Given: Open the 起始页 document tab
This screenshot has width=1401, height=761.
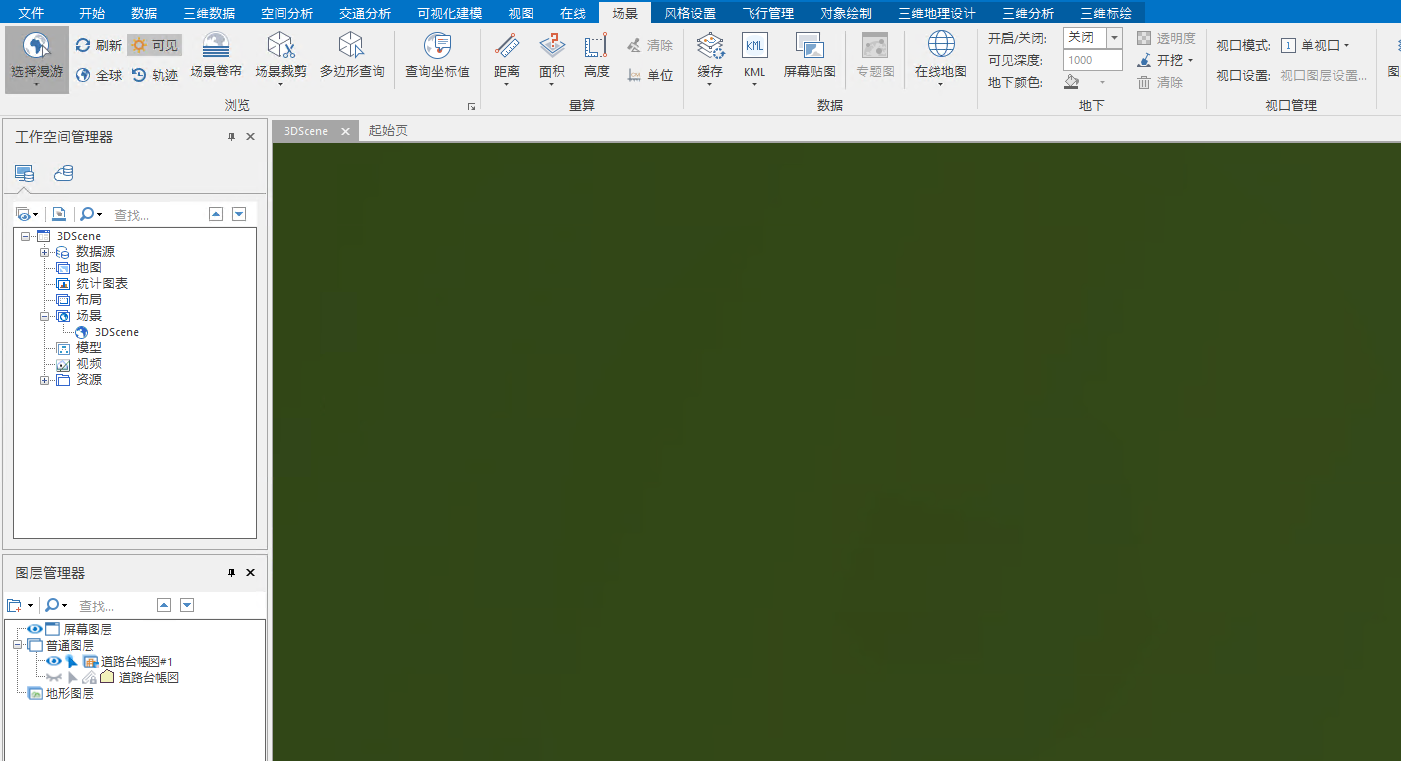Looking at the screenshot, I should pos(388,131).
